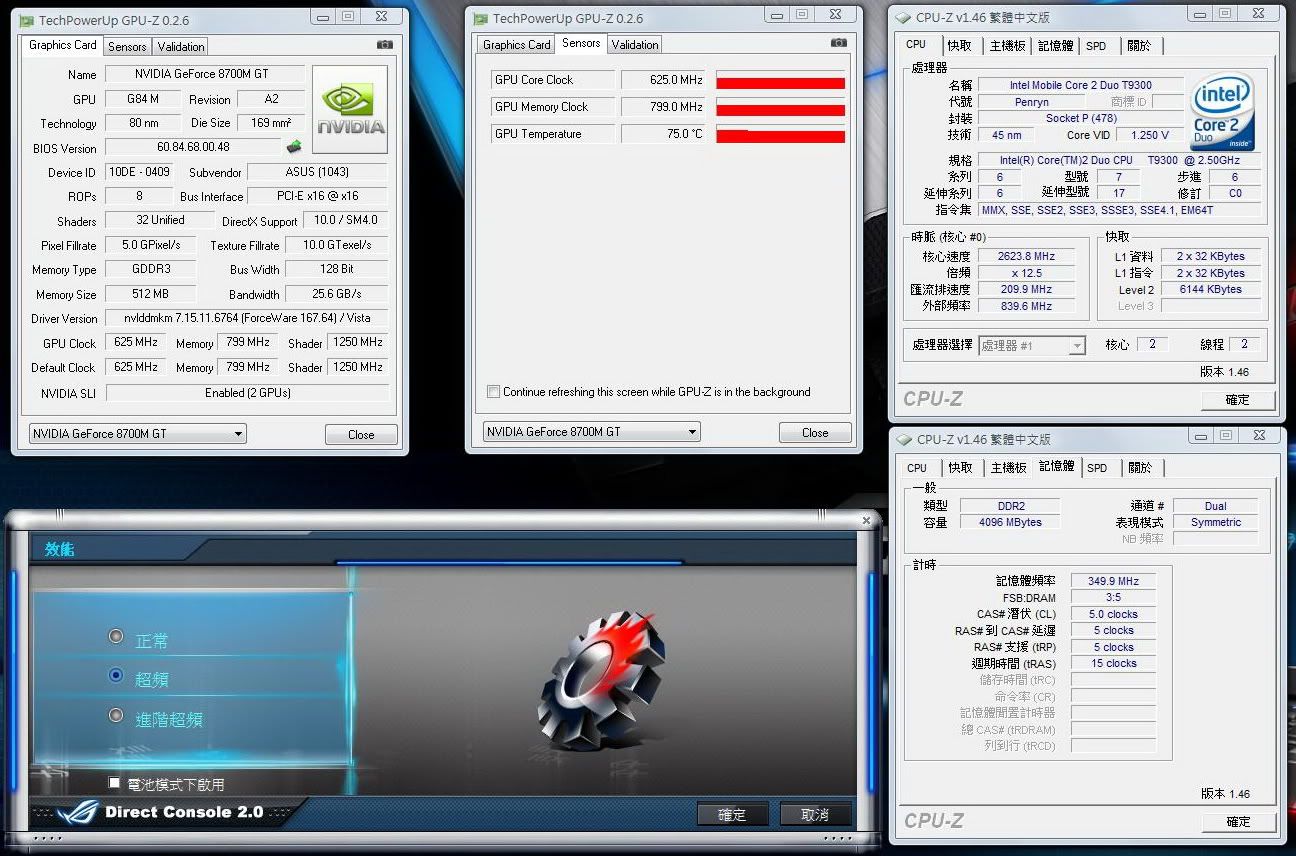Click the CPU-Z title icon in top window

pos(904,17)
